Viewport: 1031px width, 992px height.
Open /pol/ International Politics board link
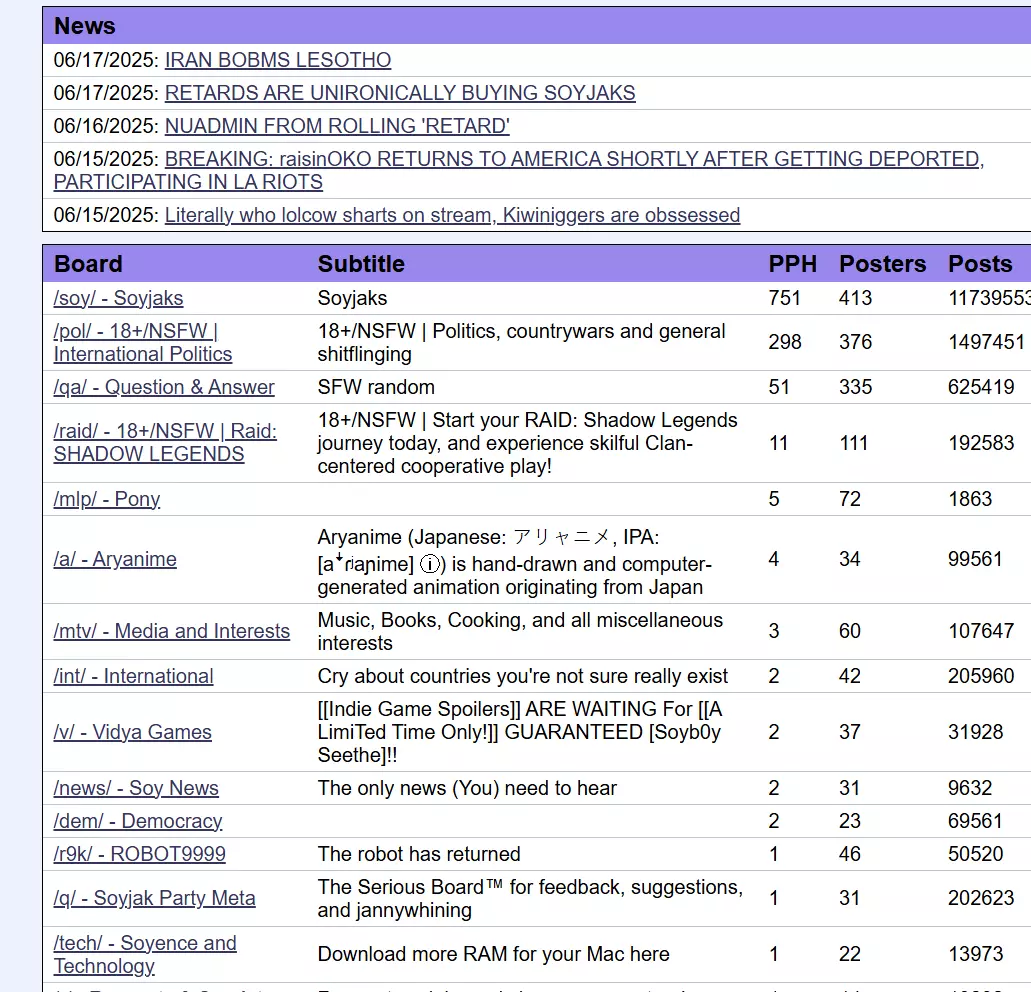pyautogui.click(x=143, y=342)
